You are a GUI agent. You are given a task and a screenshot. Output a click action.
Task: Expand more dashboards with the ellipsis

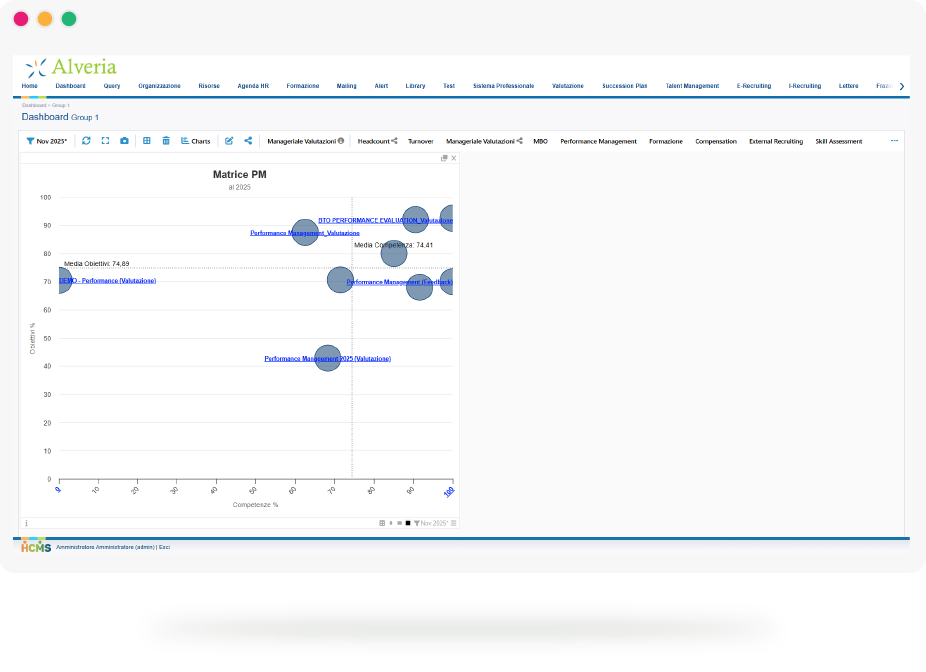(x=894, y=141)
